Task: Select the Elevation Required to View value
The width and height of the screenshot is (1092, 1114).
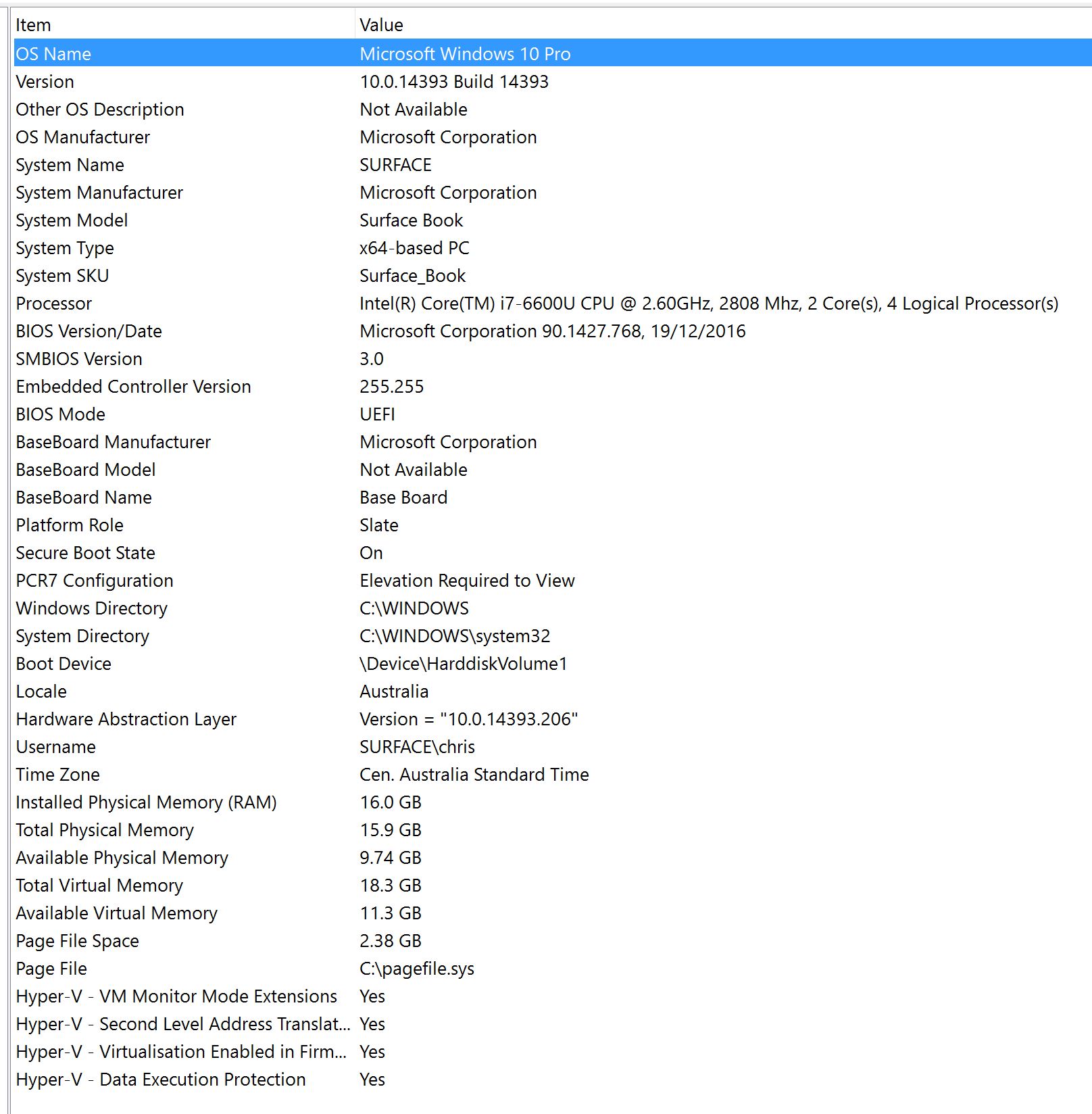Action: (x=467, y=581)
